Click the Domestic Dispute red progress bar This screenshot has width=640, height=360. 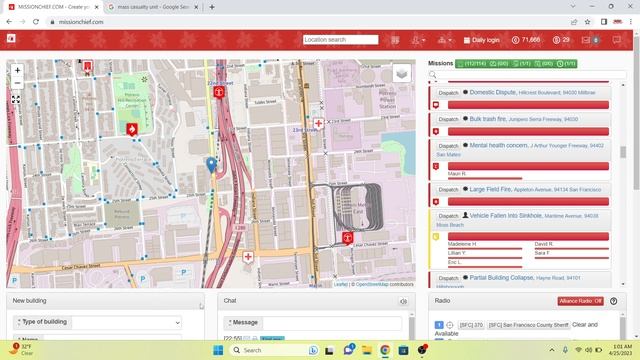coord(528,105)
